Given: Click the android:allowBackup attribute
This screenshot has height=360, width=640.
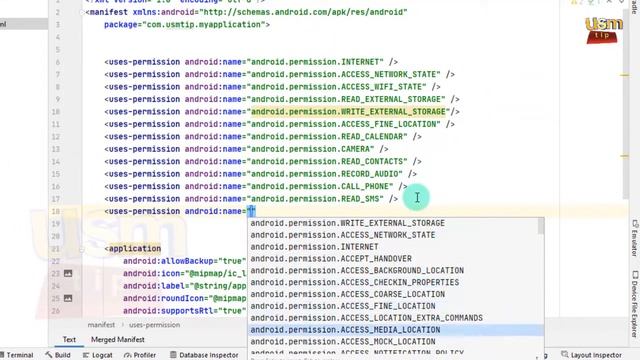Looking at the screenshot, I should [x=168, y=261].
